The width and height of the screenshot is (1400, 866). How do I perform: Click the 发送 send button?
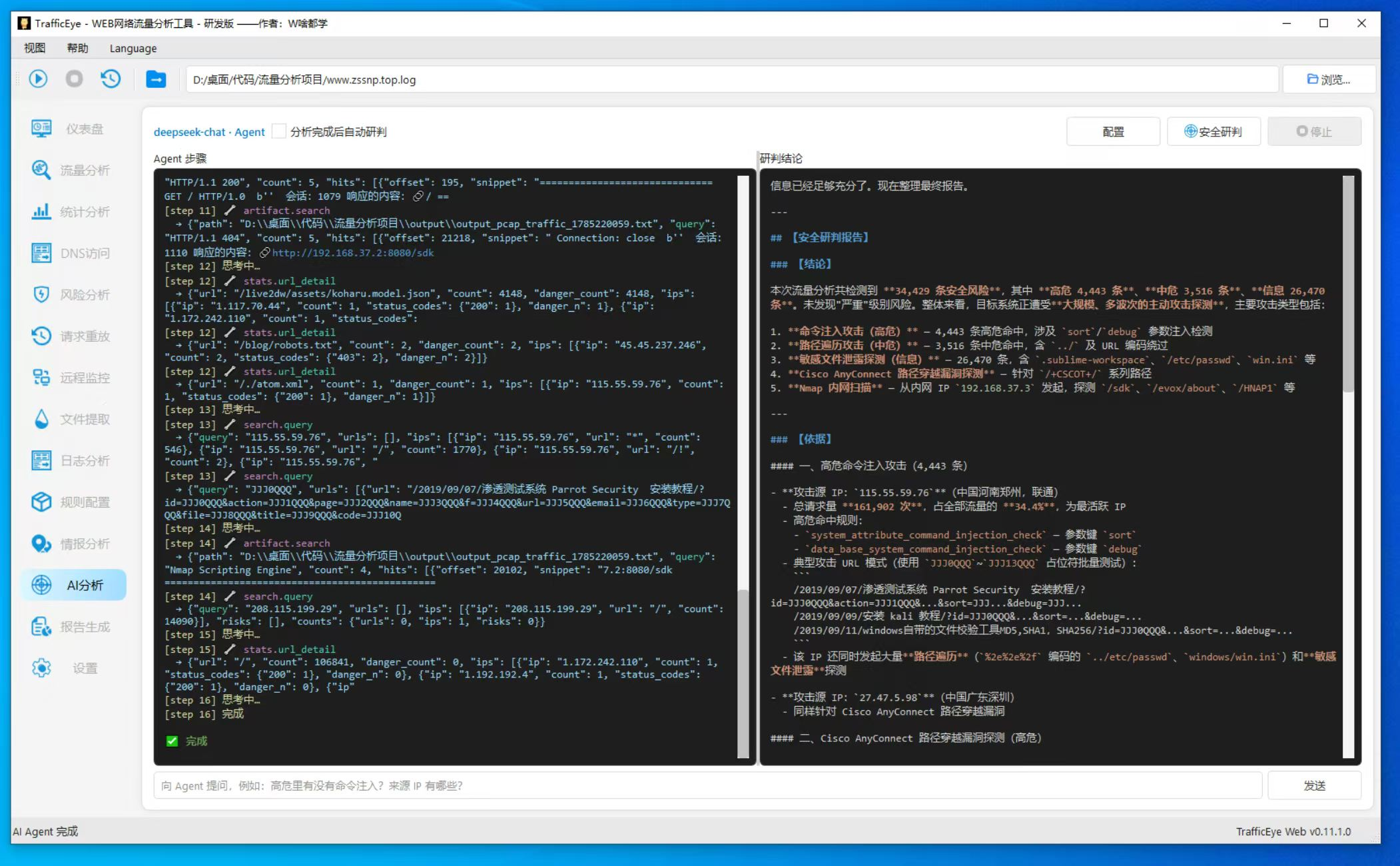(x=1314, y=785)
